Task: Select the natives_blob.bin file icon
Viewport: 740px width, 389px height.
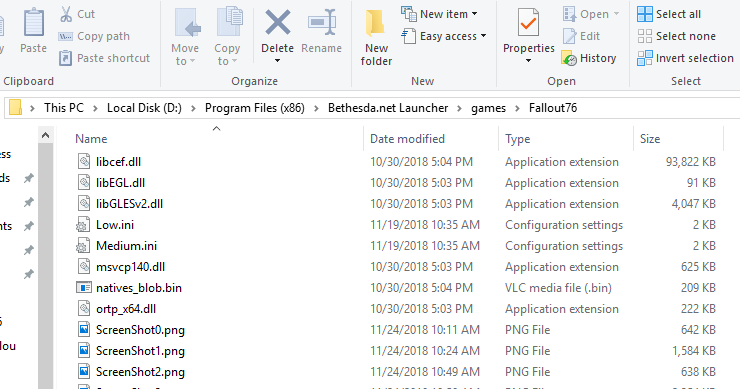Action: (x=84, y=288)
